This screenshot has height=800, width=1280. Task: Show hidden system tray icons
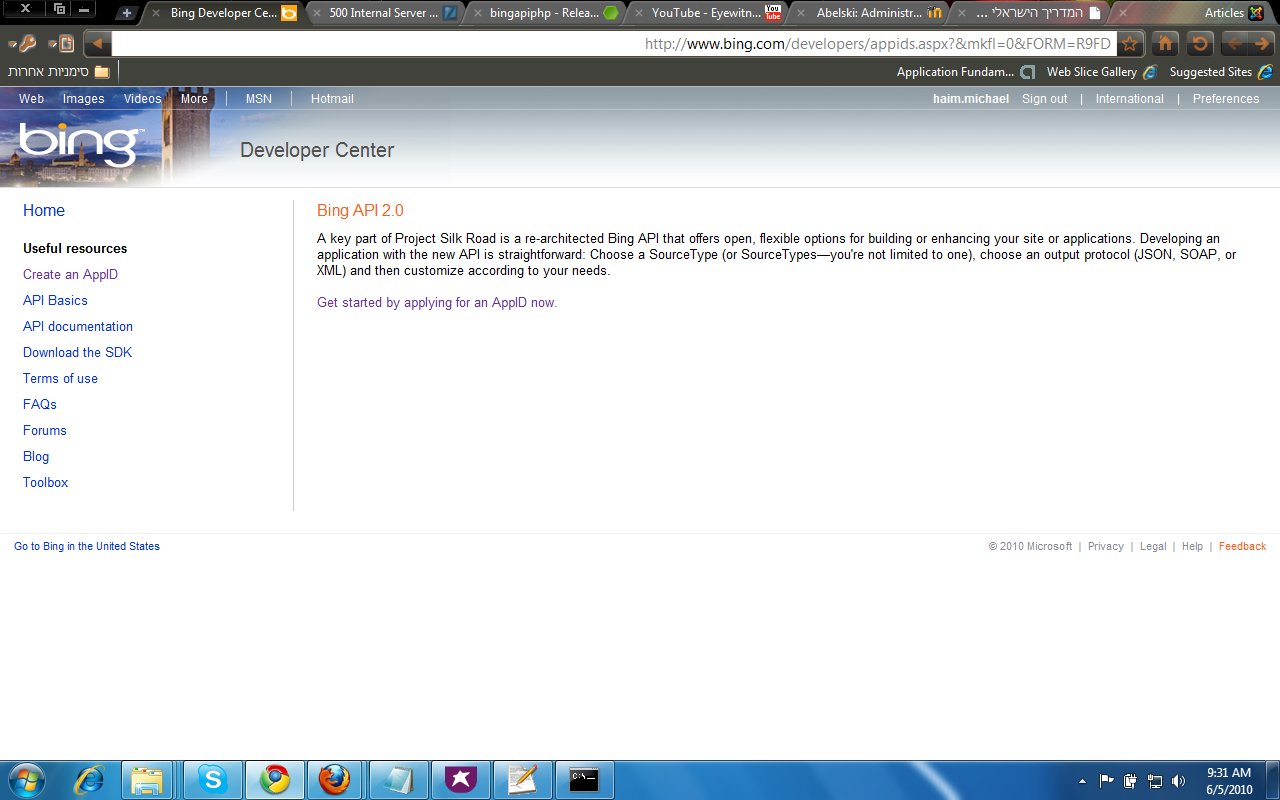[x=1082, y=781]
